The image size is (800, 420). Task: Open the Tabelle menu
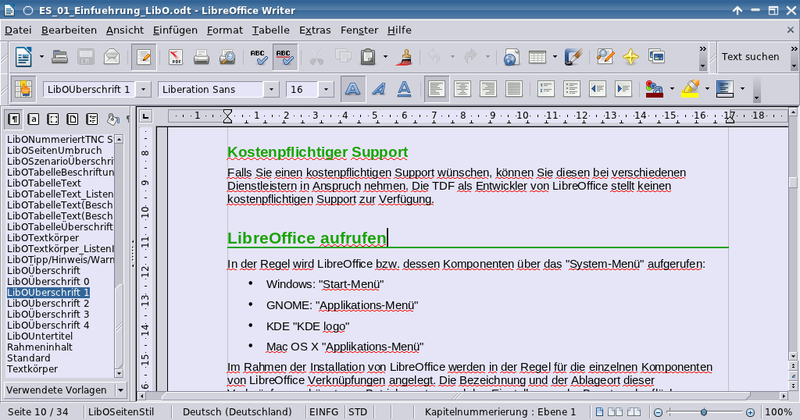(x=270, y=31)
